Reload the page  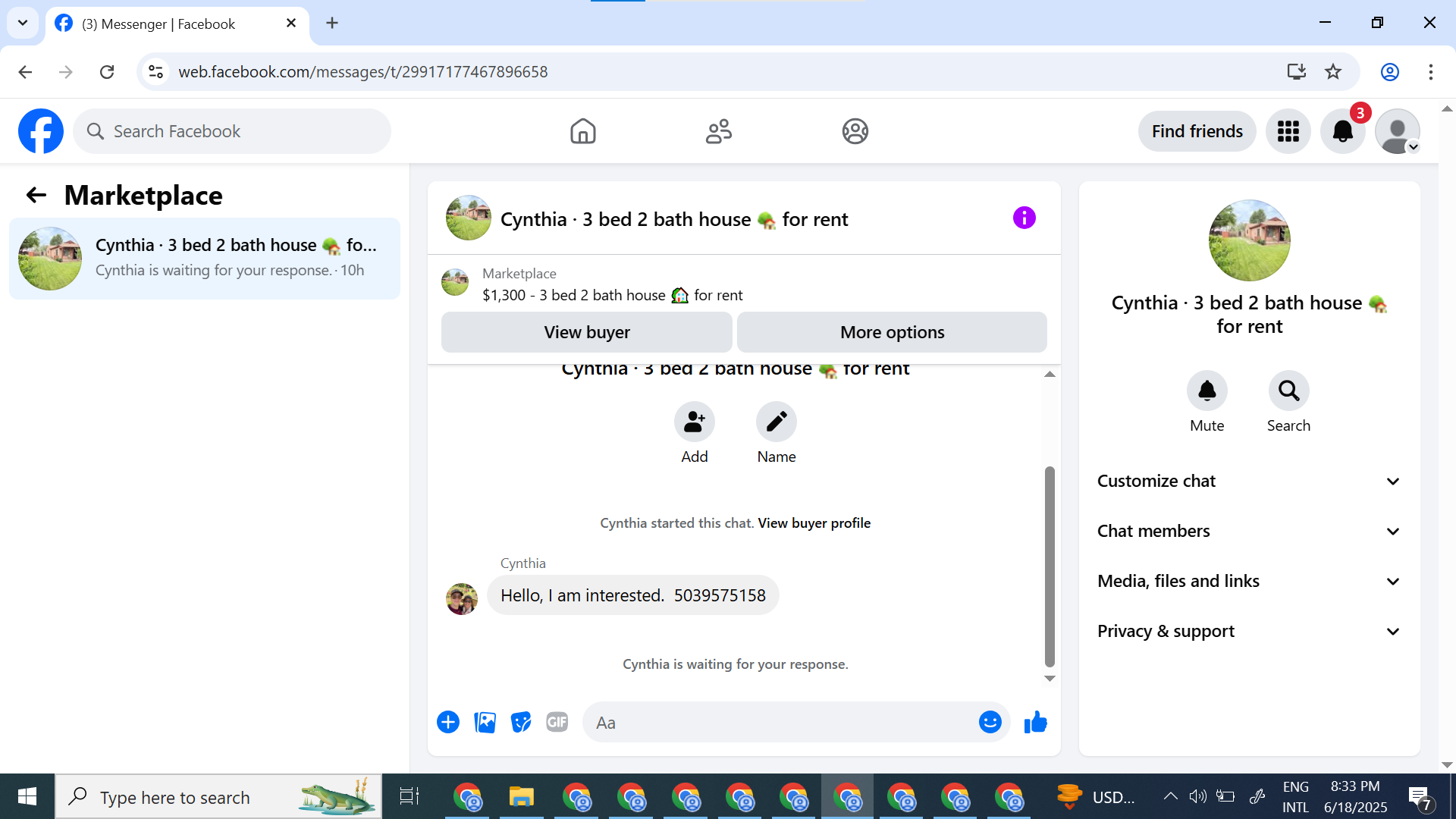click(x=107, y=72)
